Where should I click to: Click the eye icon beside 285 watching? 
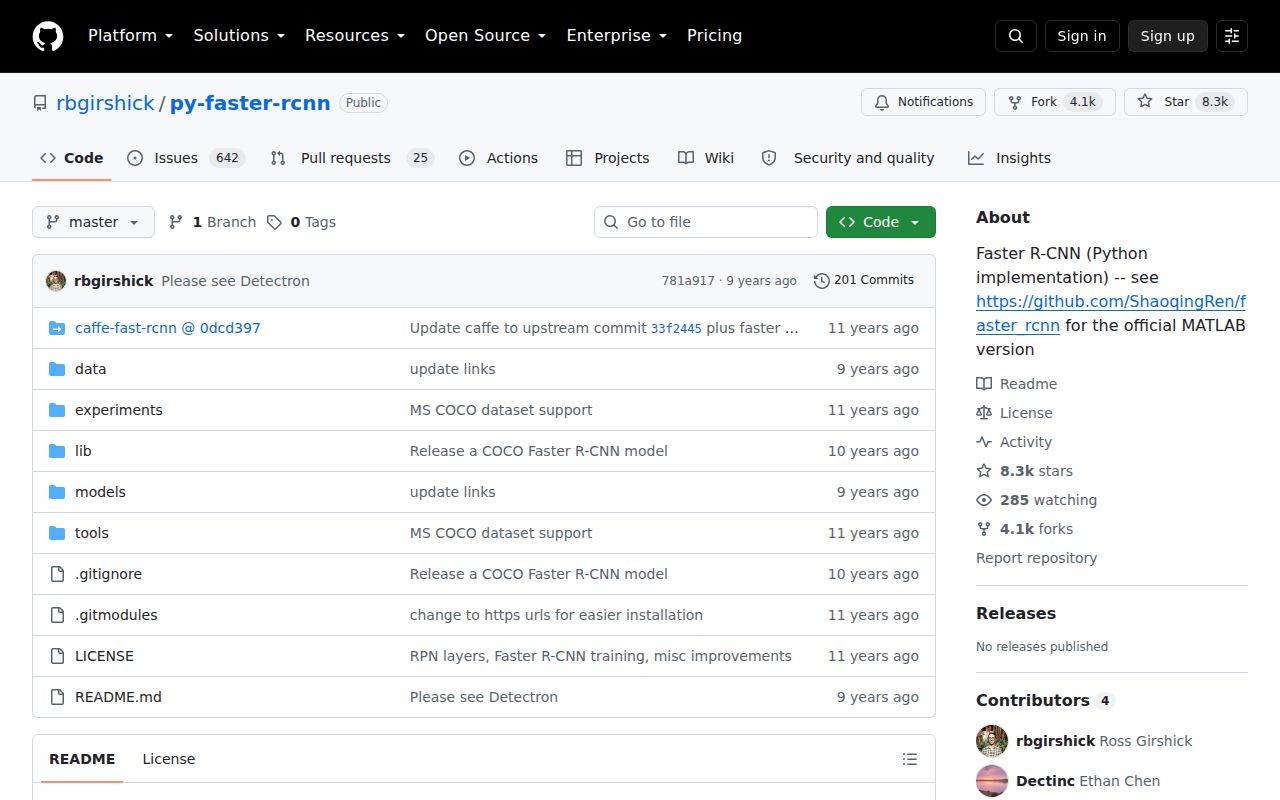coord(984,500)
